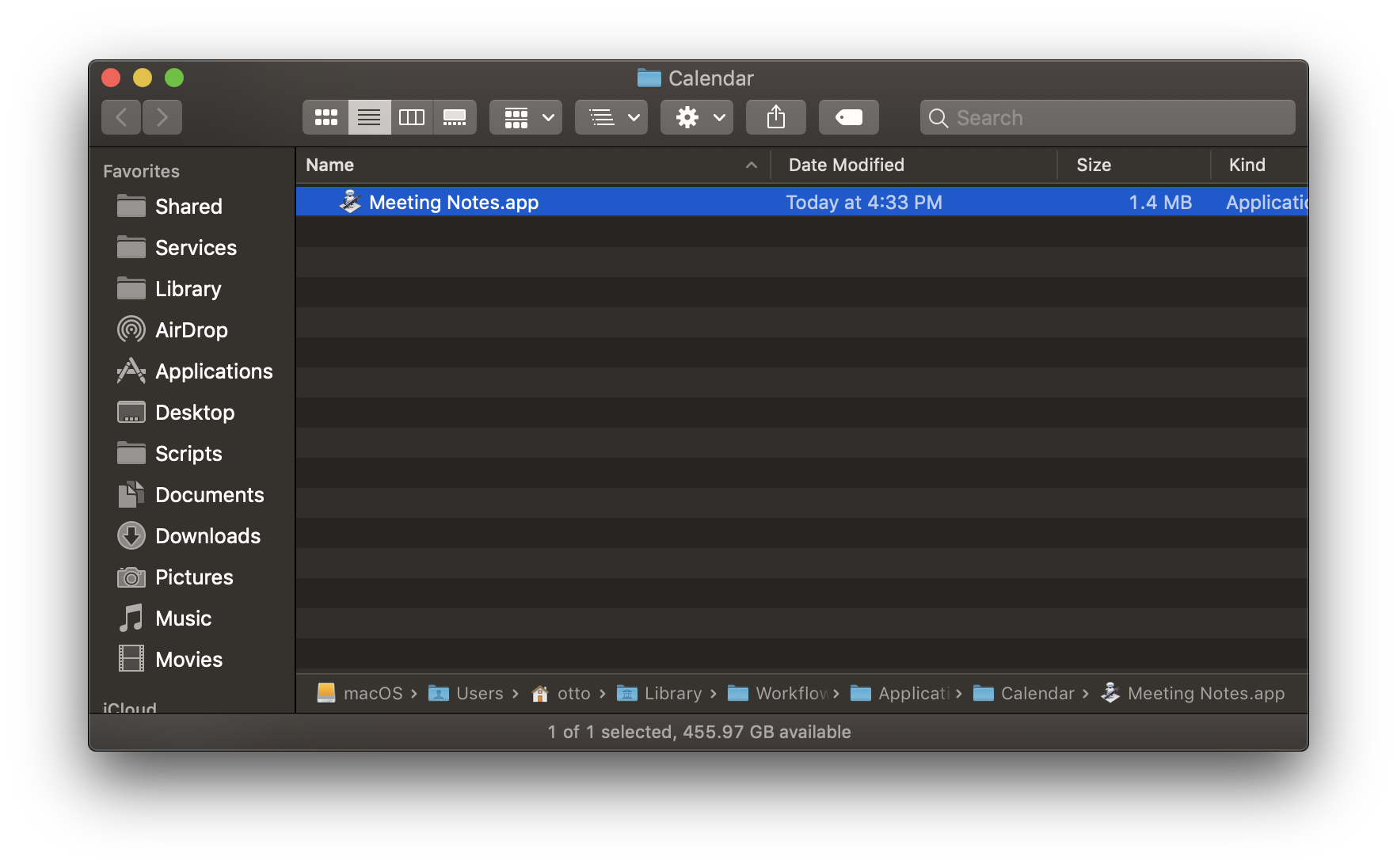Screen dimensions: 1397x868
Task: Click the Edit Tags button
Action: [848, 116]
